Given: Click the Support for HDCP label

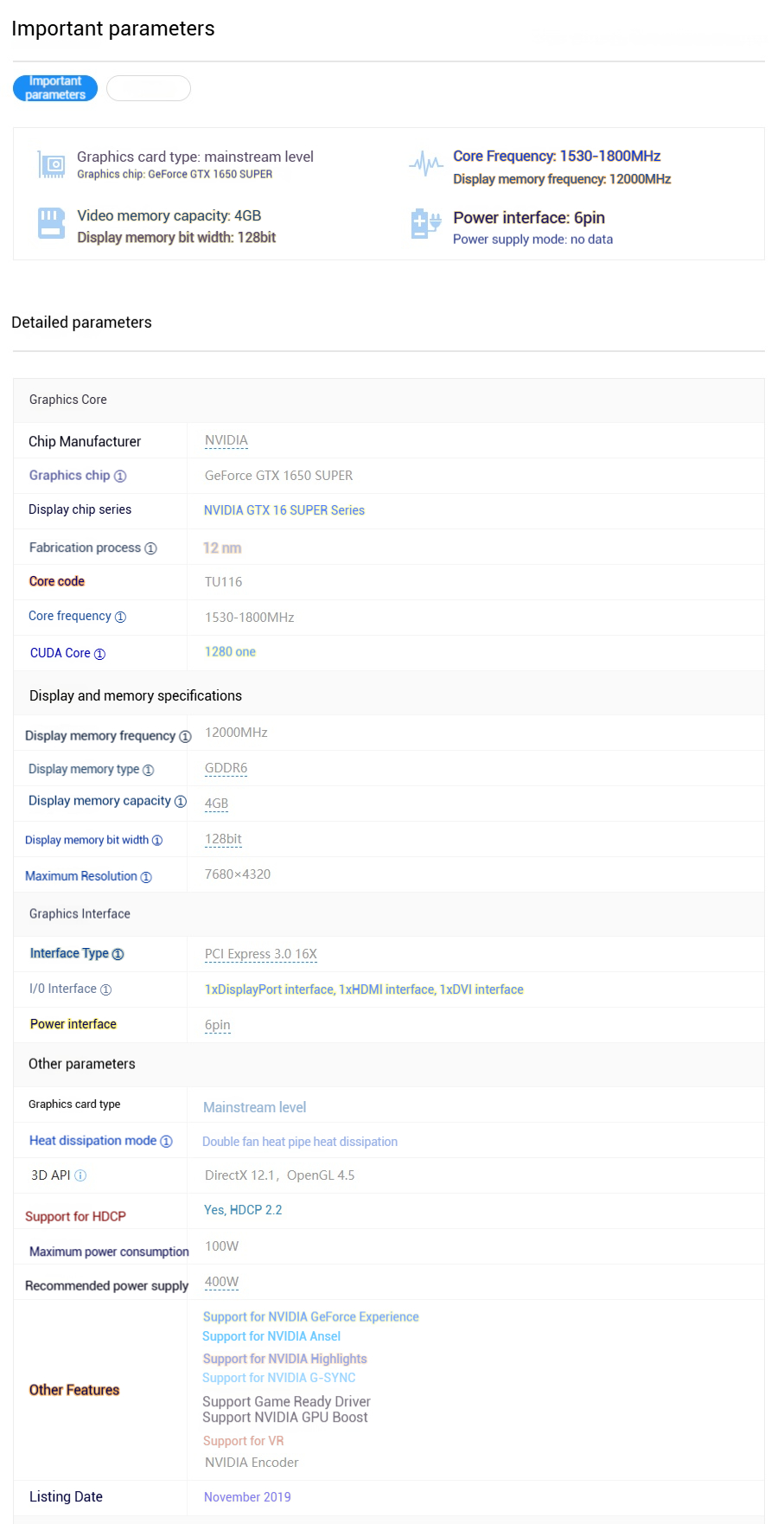Looking at the screenshot, I should 75,1217.
